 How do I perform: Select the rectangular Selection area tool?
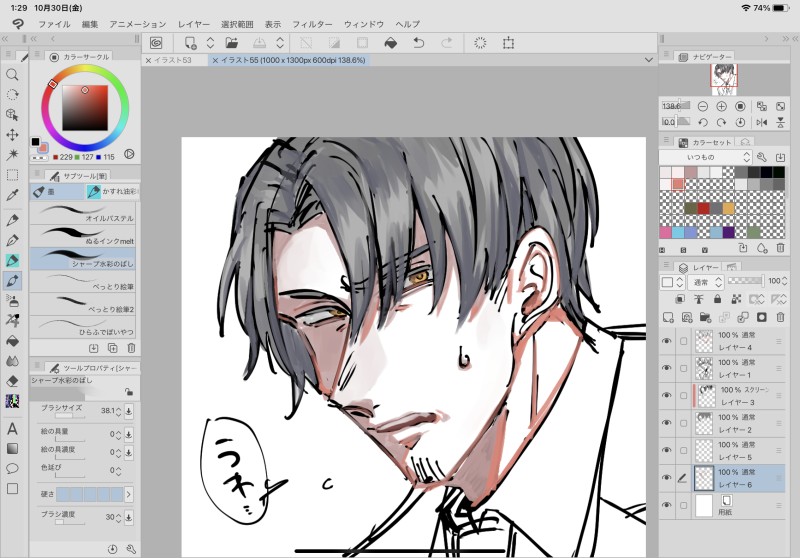point(12,175)
